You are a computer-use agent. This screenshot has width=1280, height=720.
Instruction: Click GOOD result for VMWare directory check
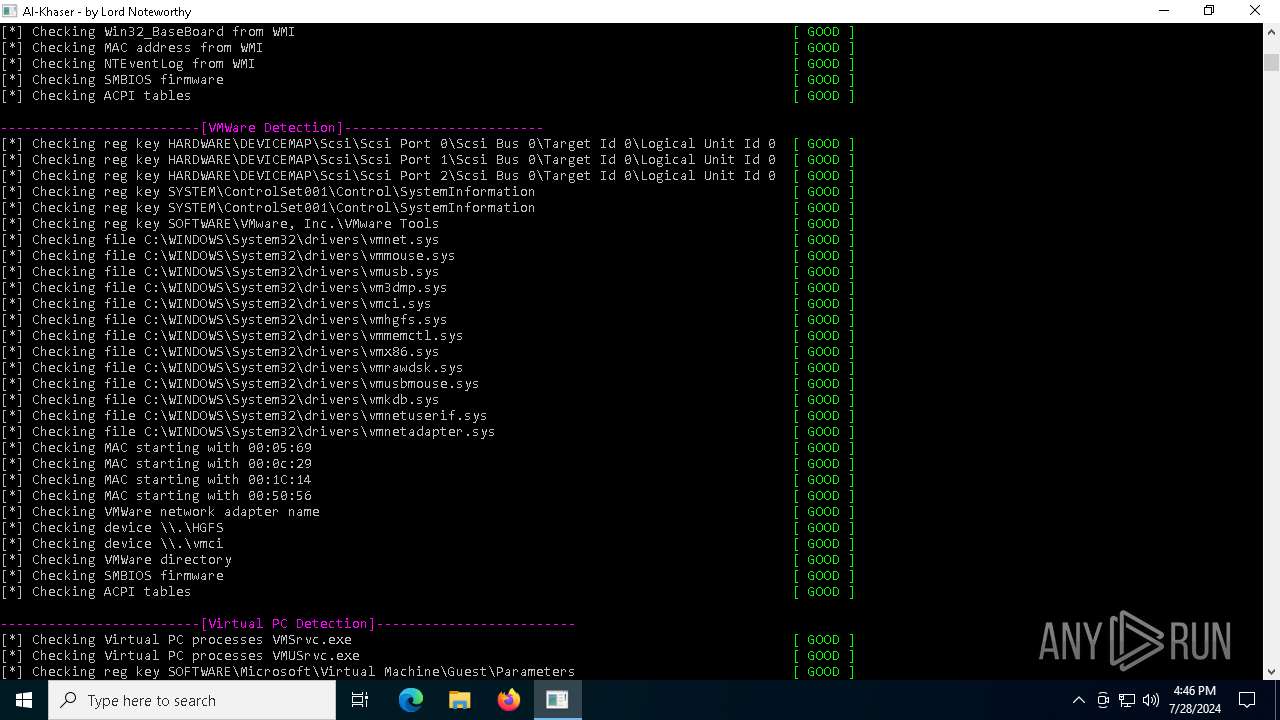(x=824, y=560)
